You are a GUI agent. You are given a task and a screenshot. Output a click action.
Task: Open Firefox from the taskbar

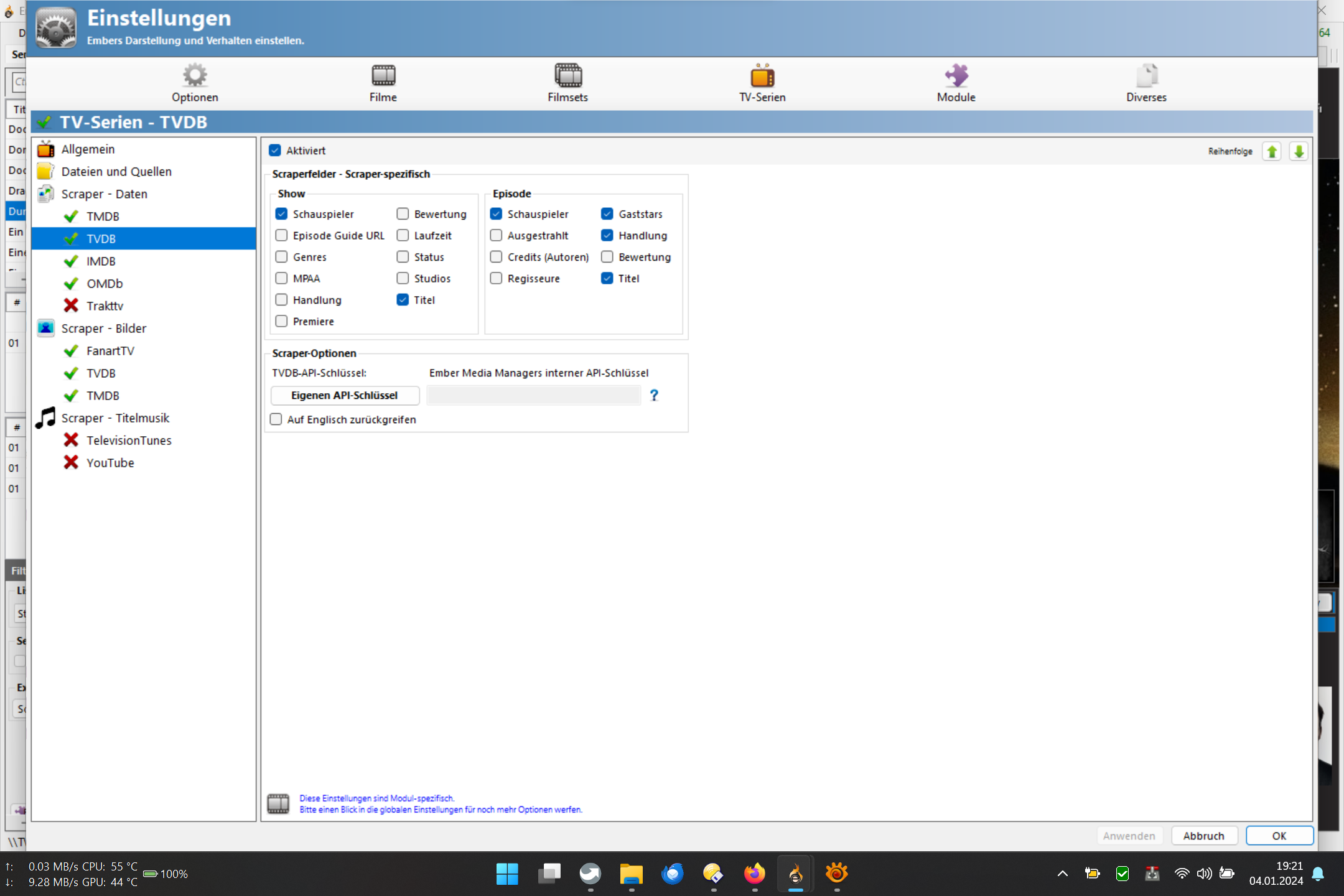pyautogui.click(x=754, y=874)
